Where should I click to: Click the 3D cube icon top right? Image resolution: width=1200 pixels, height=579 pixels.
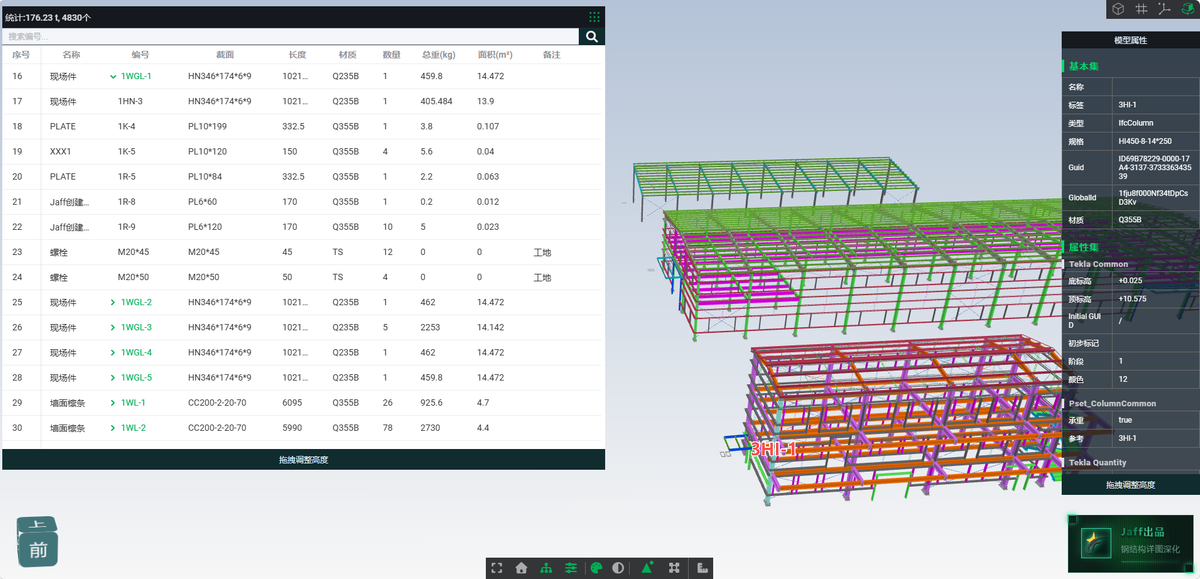(x=1119, y=9)
